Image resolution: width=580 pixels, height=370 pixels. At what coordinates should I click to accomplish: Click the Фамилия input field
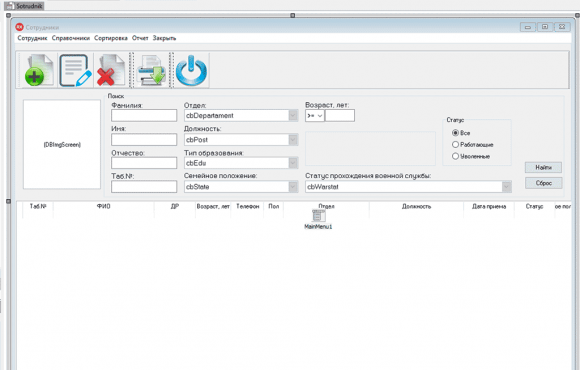click(144, 115)
